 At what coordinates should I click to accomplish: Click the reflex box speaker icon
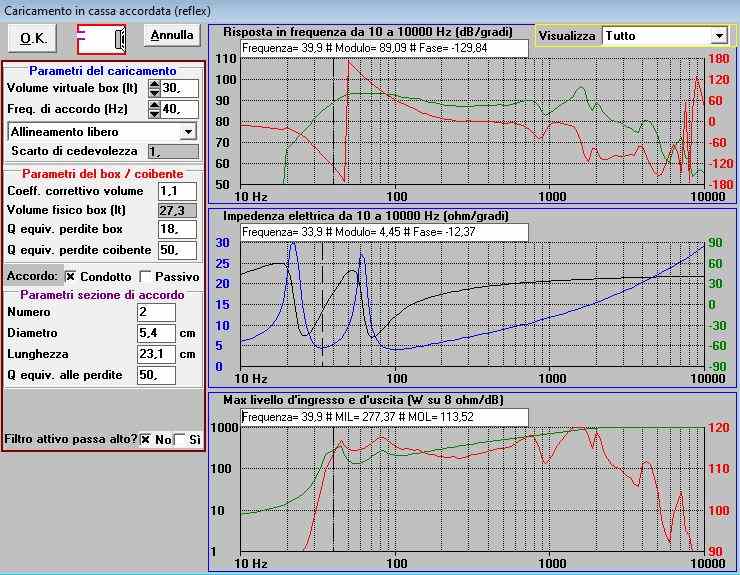click(101, 39)
